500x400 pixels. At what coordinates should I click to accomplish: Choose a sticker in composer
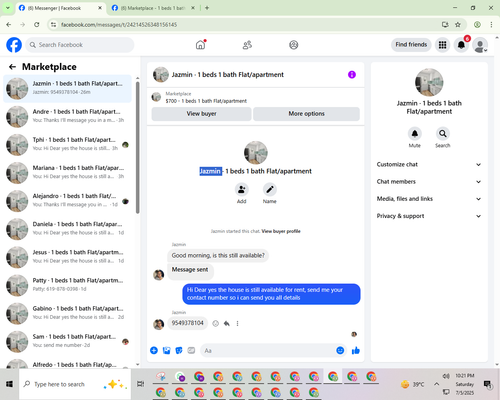pyautogui.click(x=179, y=350)
